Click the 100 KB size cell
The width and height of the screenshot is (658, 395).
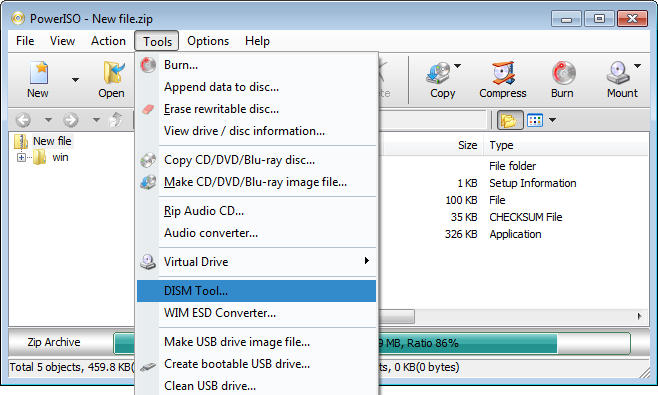tap(461, 200)
